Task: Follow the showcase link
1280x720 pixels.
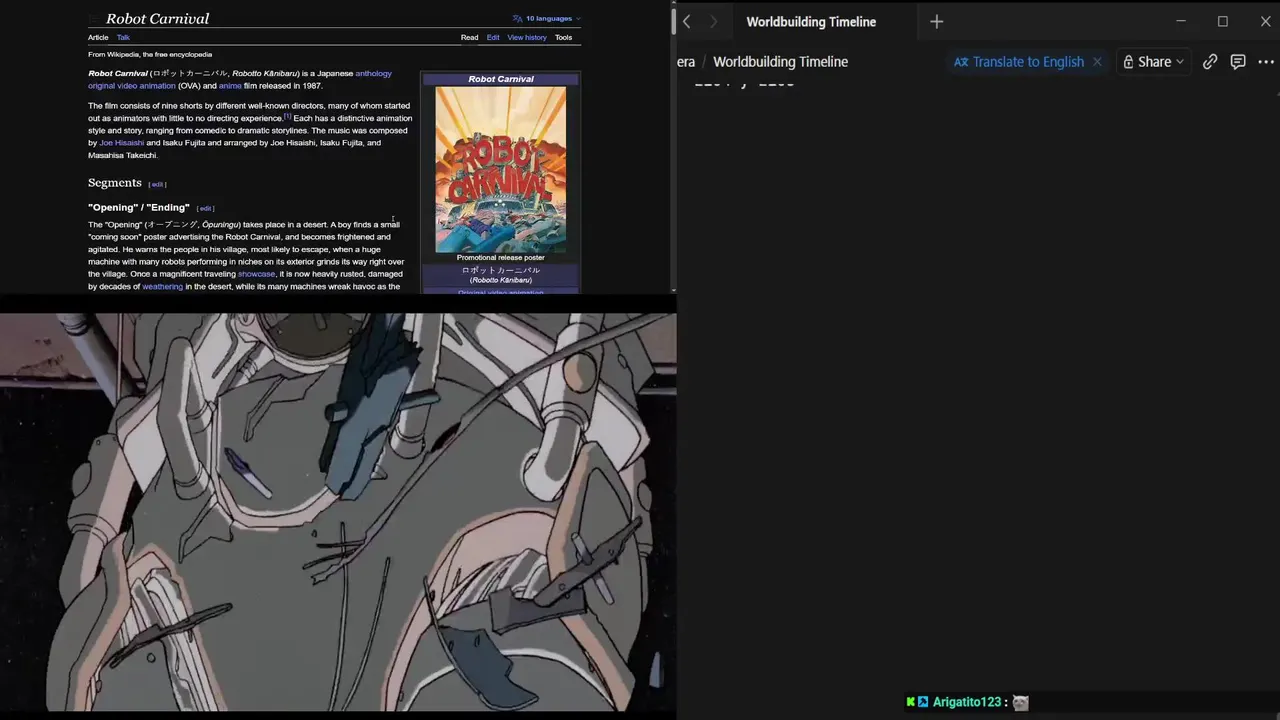Action: [x=256, y=274]
